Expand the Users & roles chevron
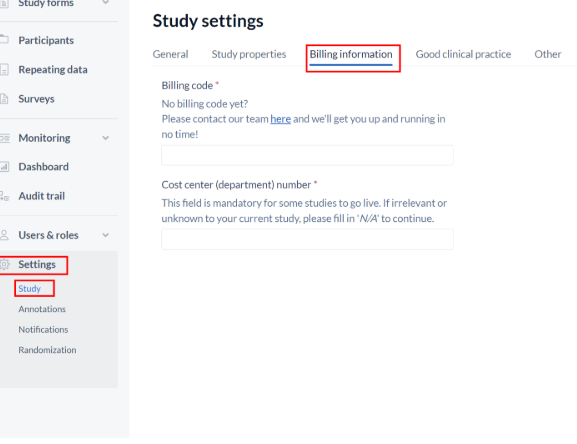The image size is (577, 444). [106, 235]
